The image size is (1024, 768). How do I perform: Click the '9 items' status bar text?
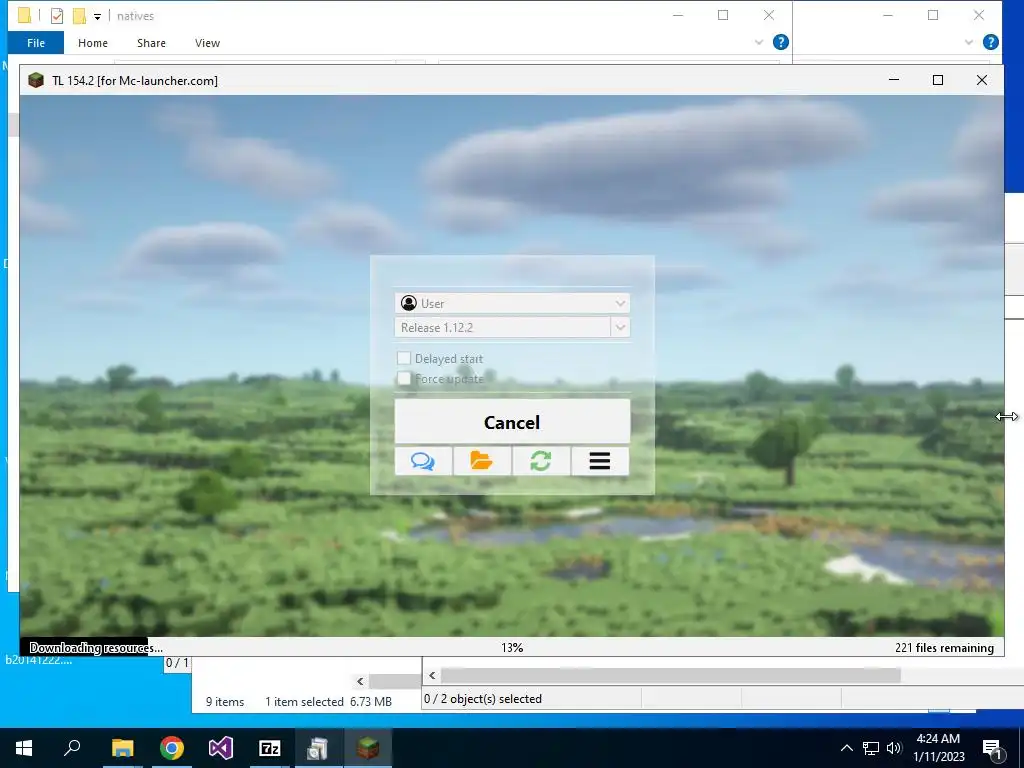pos(225,701)
